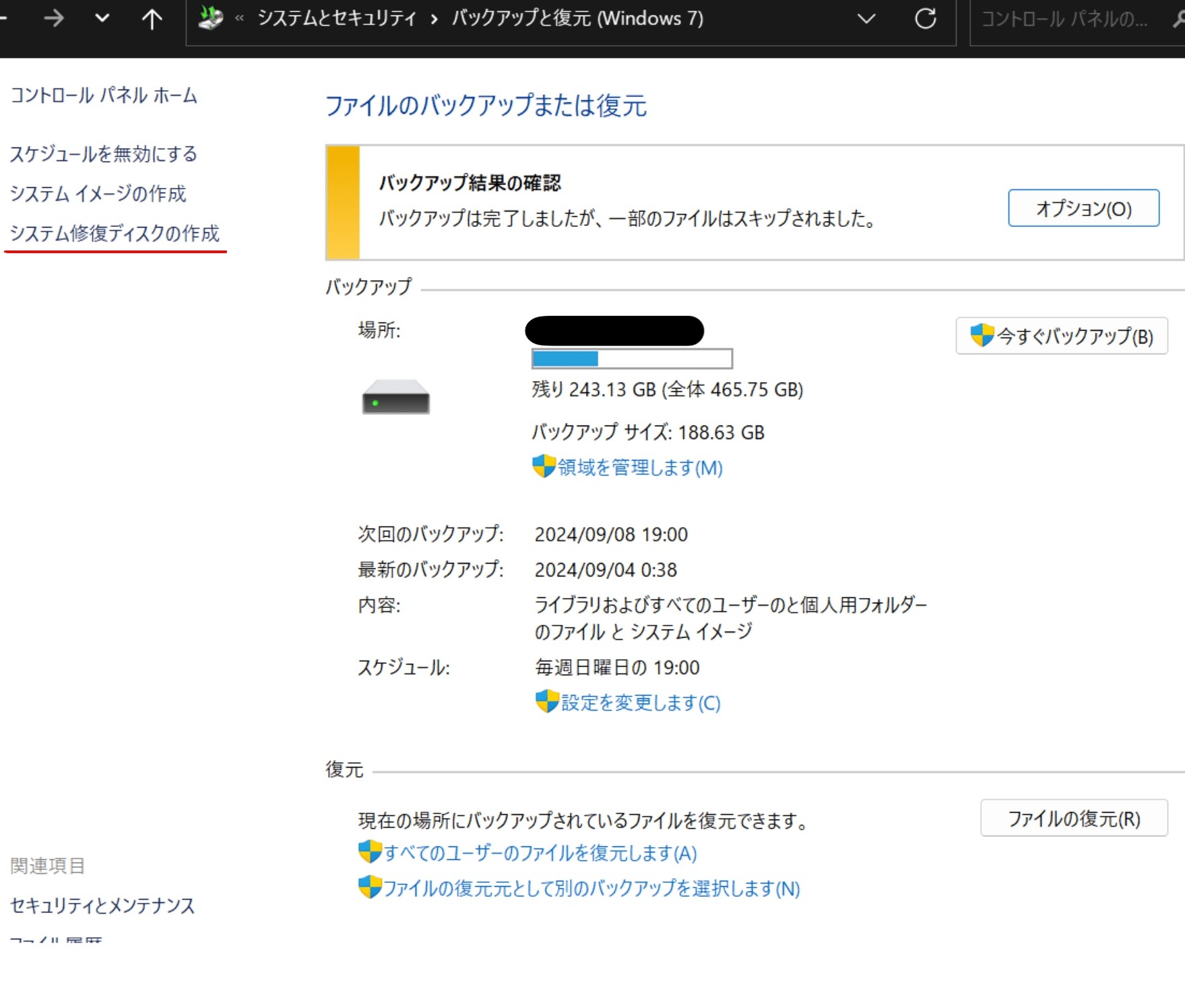Click the Backup and Restore icon in the address bar
The width and height of the screenshot is (1185, 1008).
[x=210, y=18]
